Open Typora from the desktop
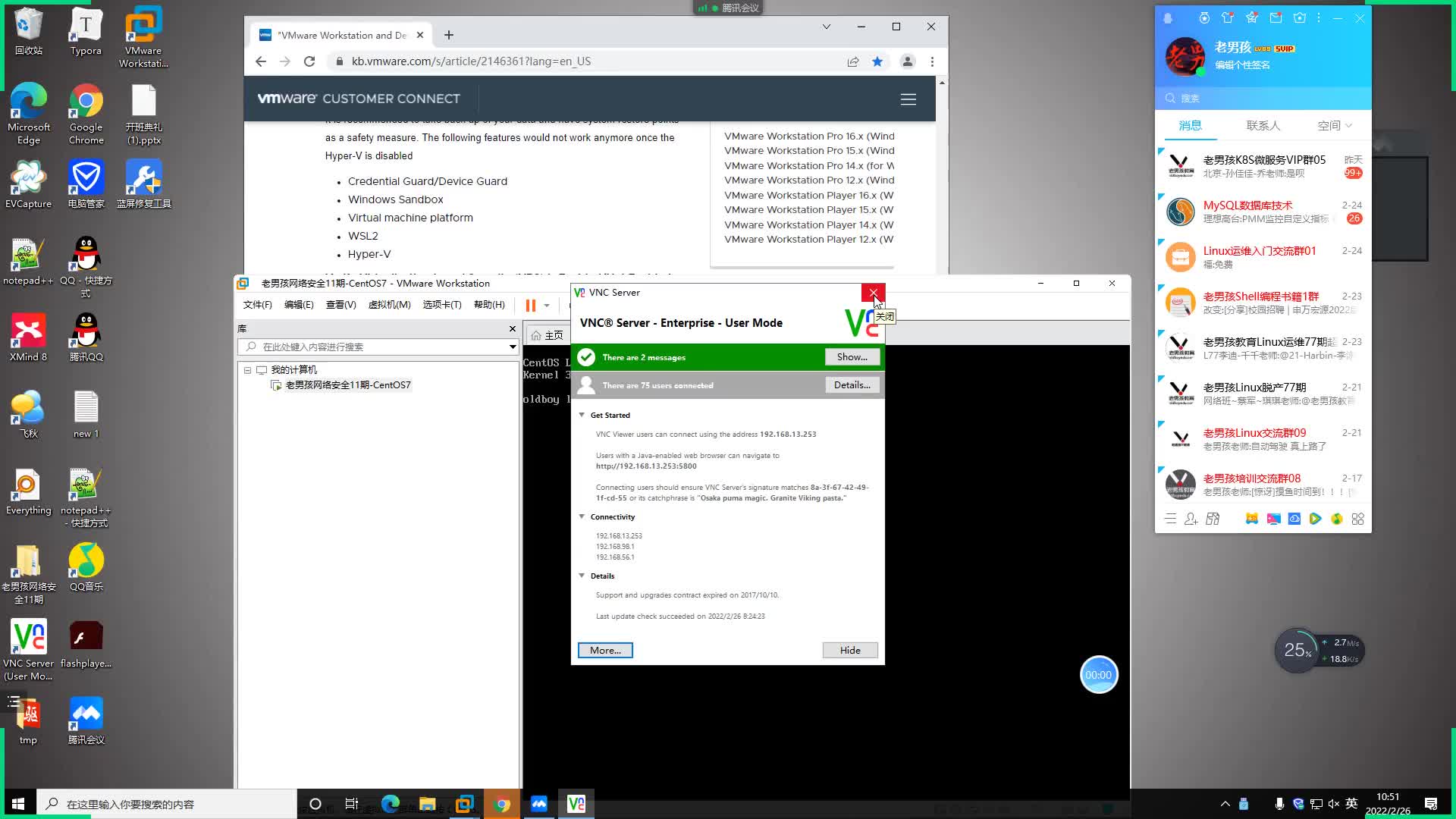This screenshot has height=819, width=1456. point(86,31)
